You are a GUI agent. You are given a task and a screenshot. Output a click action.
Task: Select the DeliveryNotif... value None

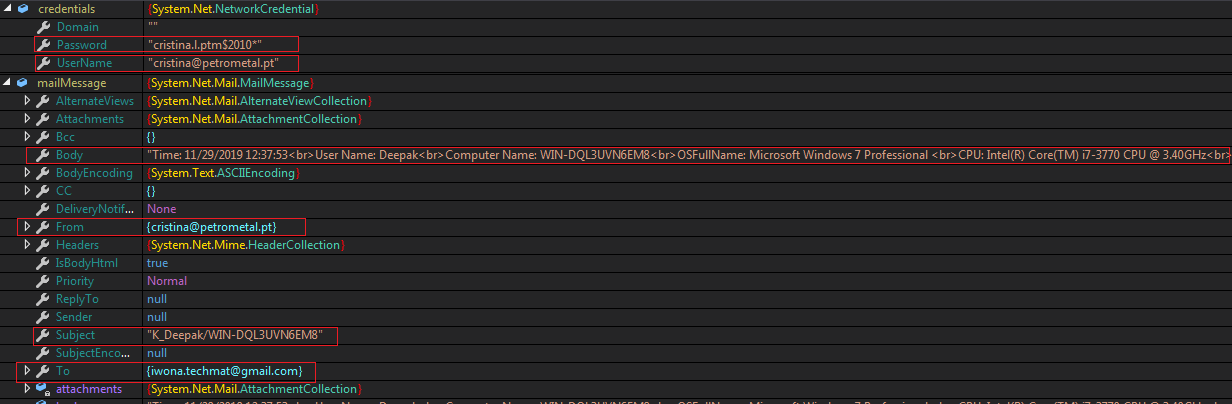click(x=161, y=209)
